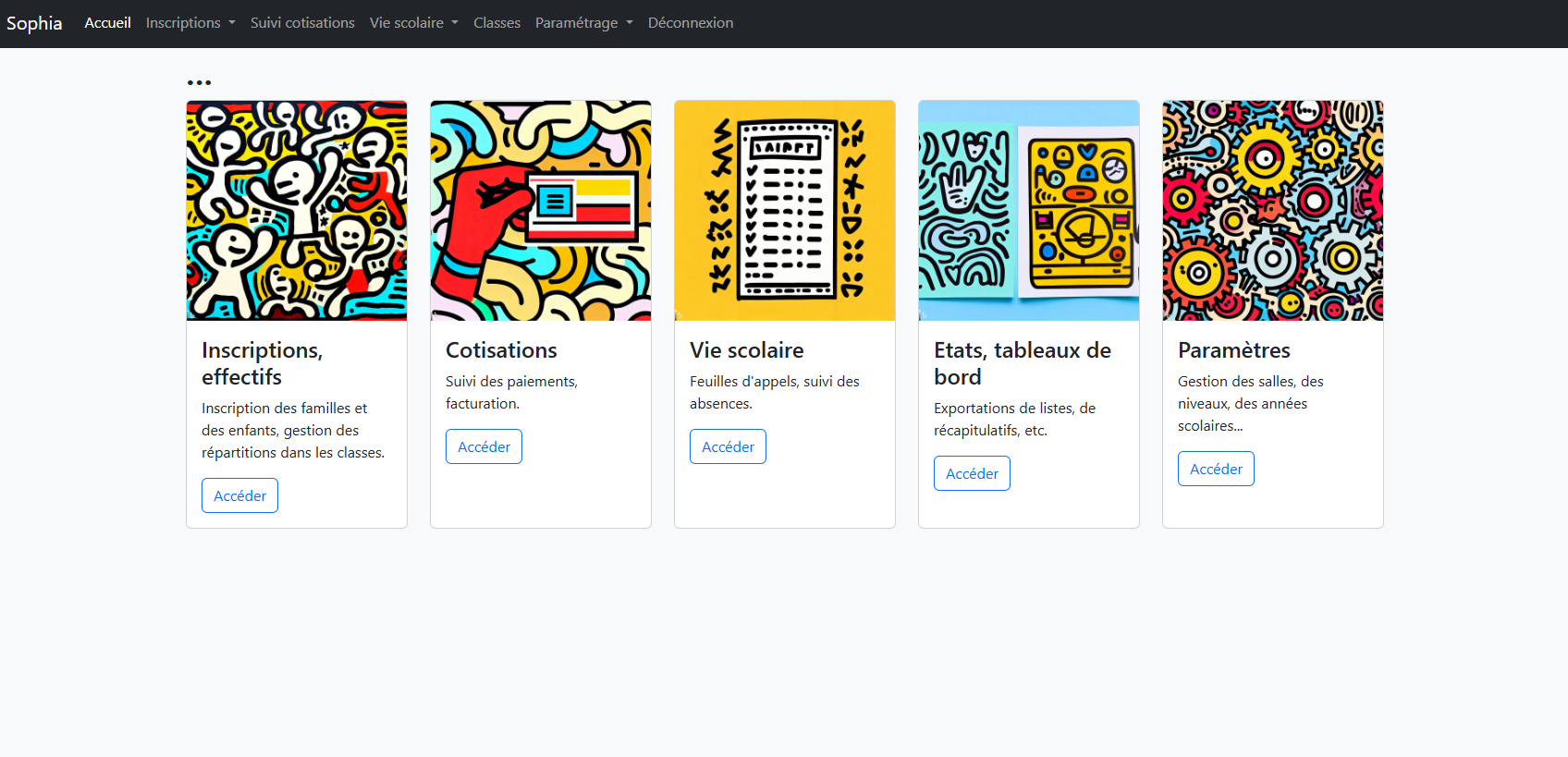
Task: Click the three dots above the cards
Action: point(199,82)
